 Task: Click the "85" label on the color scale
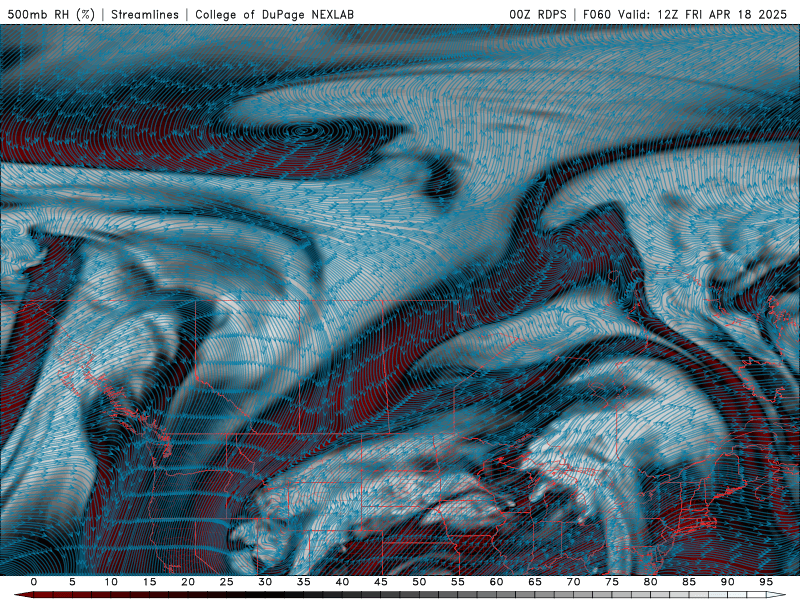tap(689, 582)
